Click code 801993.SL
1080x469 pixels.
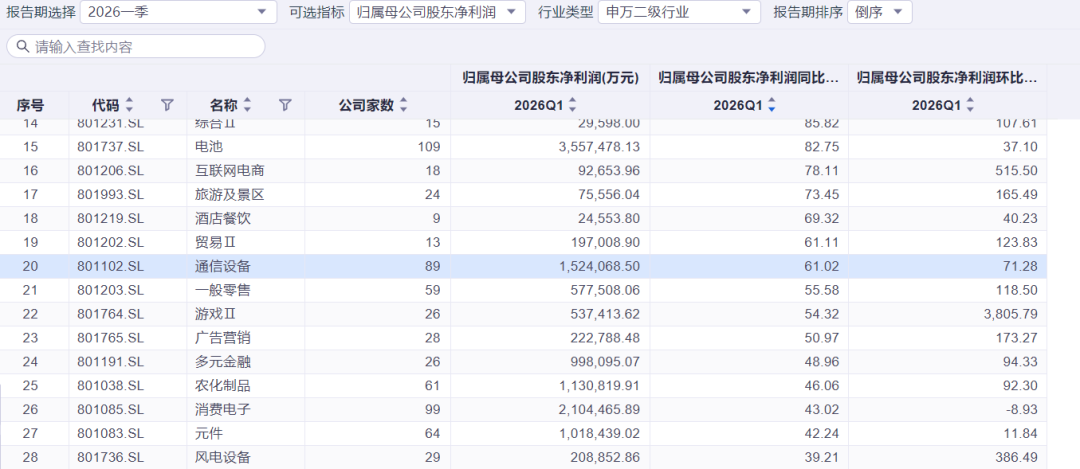coord(111,195)
